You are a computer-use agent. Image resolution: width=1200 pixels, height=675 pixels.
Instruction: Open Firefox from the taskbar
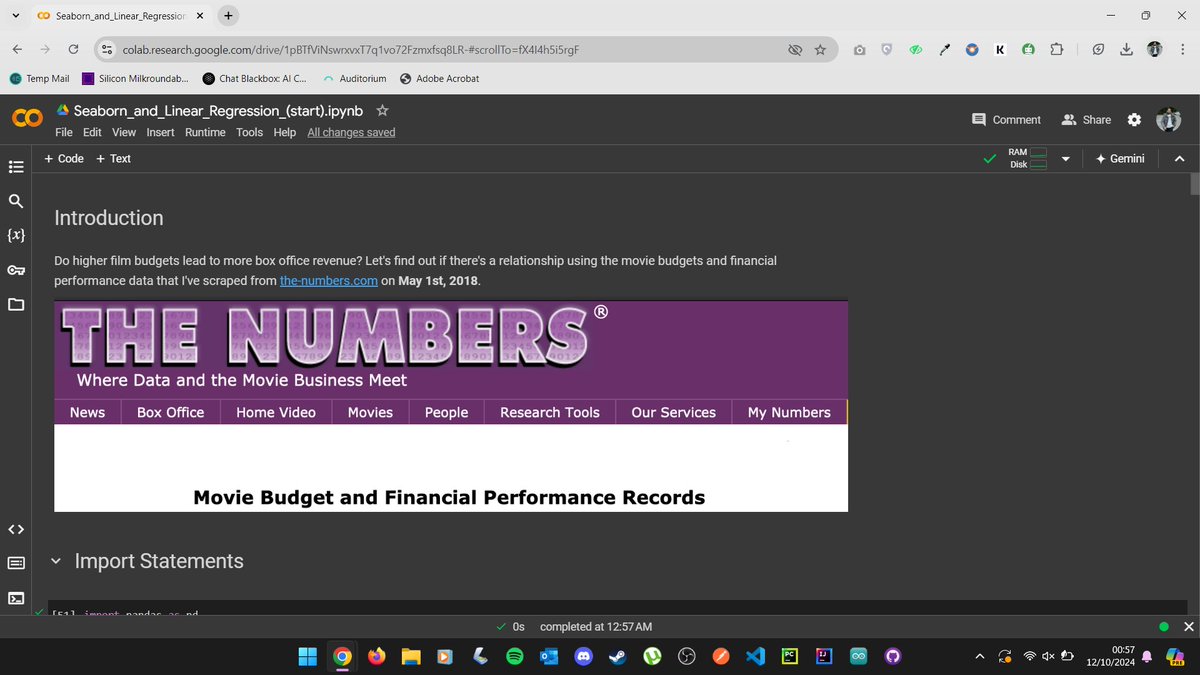point(376,656)
